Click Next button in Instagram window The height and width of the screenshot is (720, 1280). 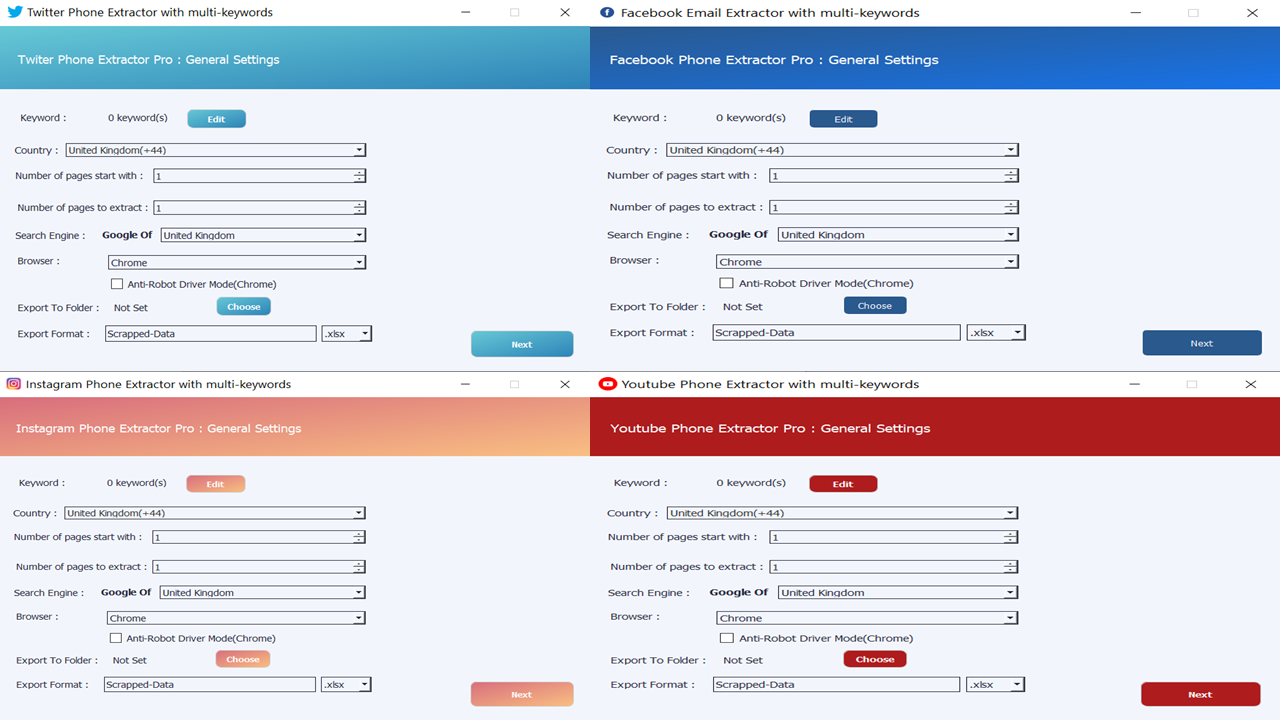pyautogui.click(x=522, y=695)
